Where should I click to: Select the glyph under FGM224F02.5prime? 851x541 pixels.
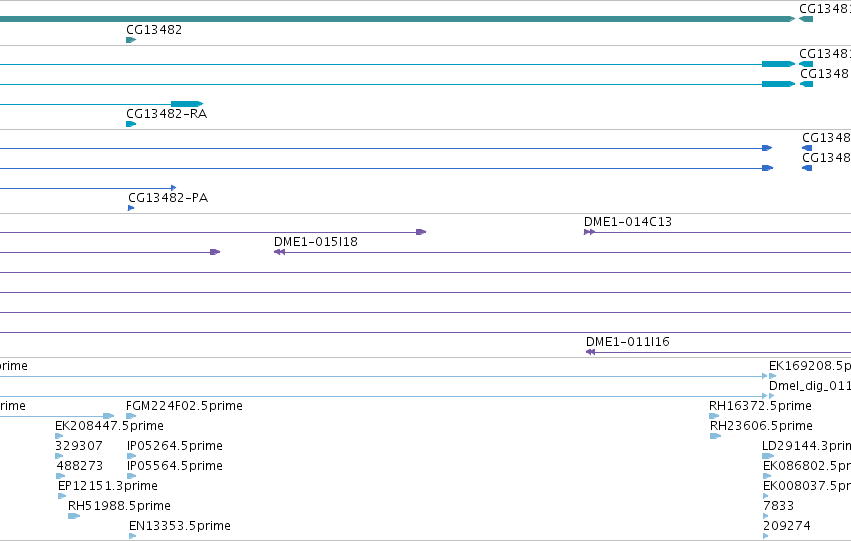click(131, 416)
